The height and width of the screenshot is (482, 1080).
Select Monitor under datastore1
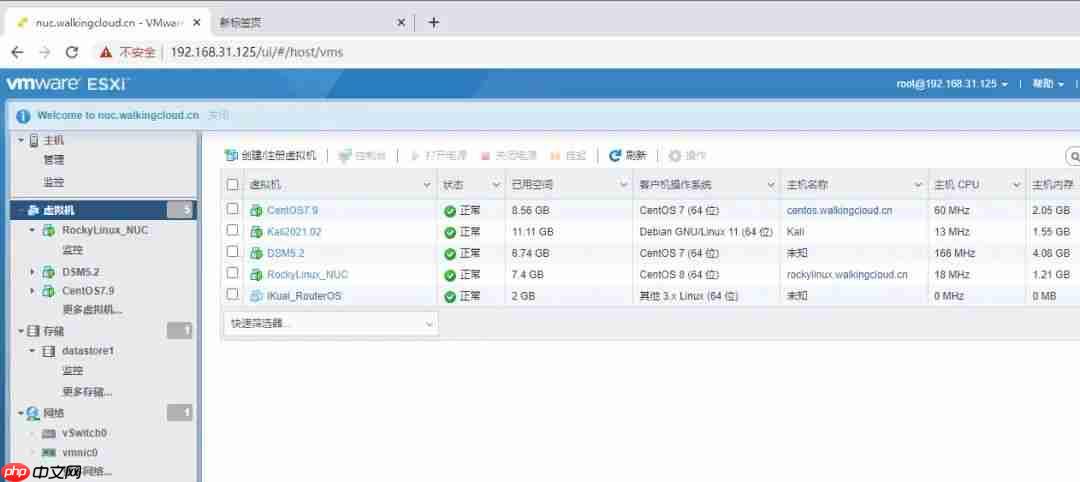(73, 371)
